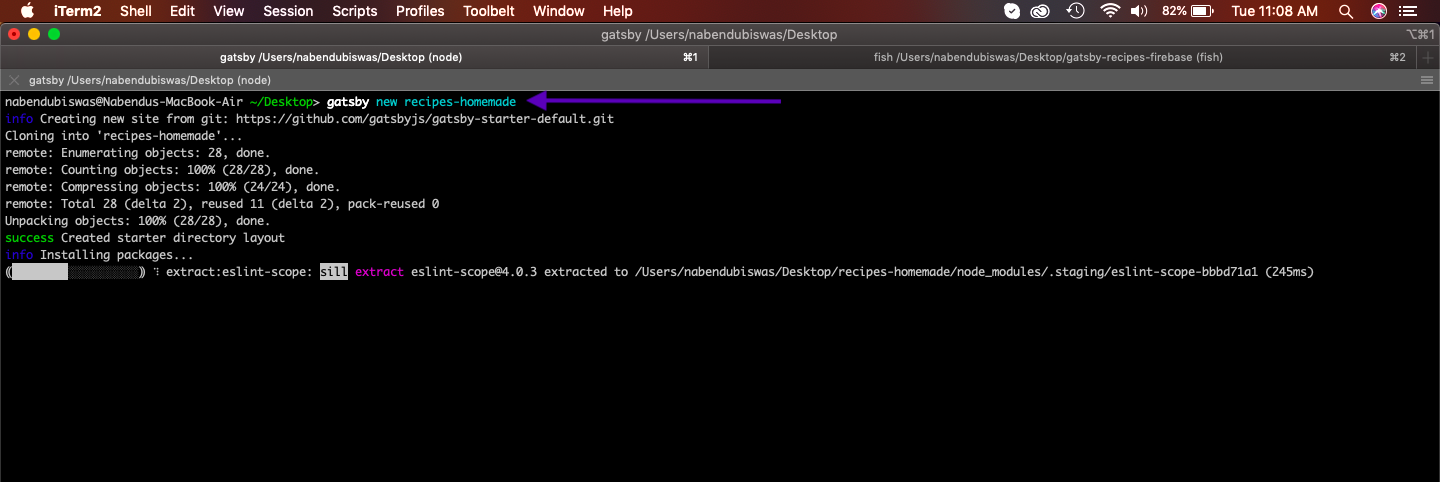Open the Shell menu
The height and width of the screenshot is (482, 1440).
point(136,11)
